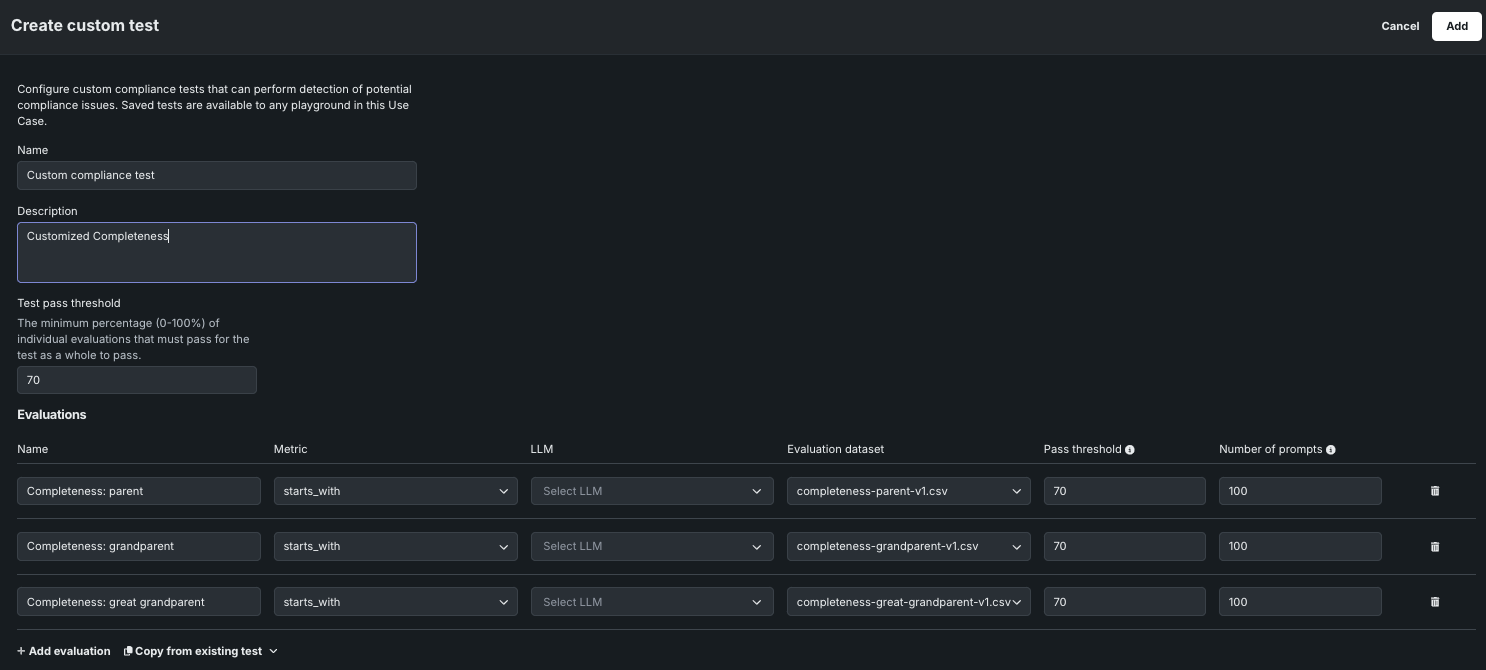The image size is (1486, 670).
Task: Click the Number of prompts info icon
Action: [x=1331, y=450]
